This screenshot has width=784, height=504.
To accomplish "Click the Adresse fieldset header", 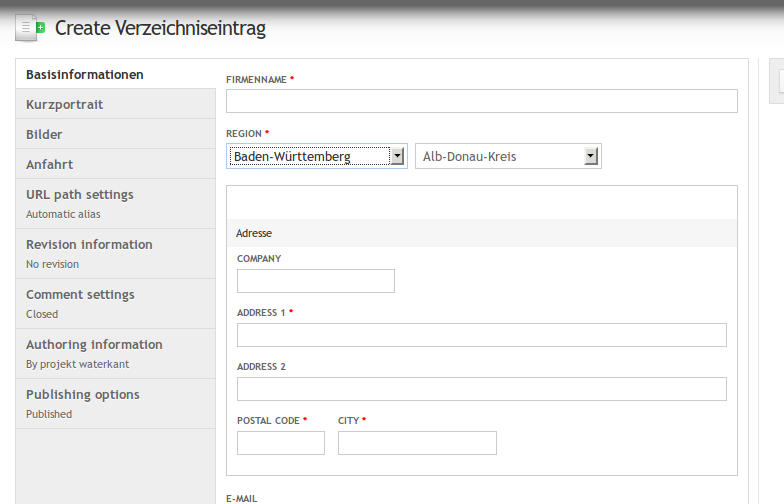I will [x=254, y=233].
